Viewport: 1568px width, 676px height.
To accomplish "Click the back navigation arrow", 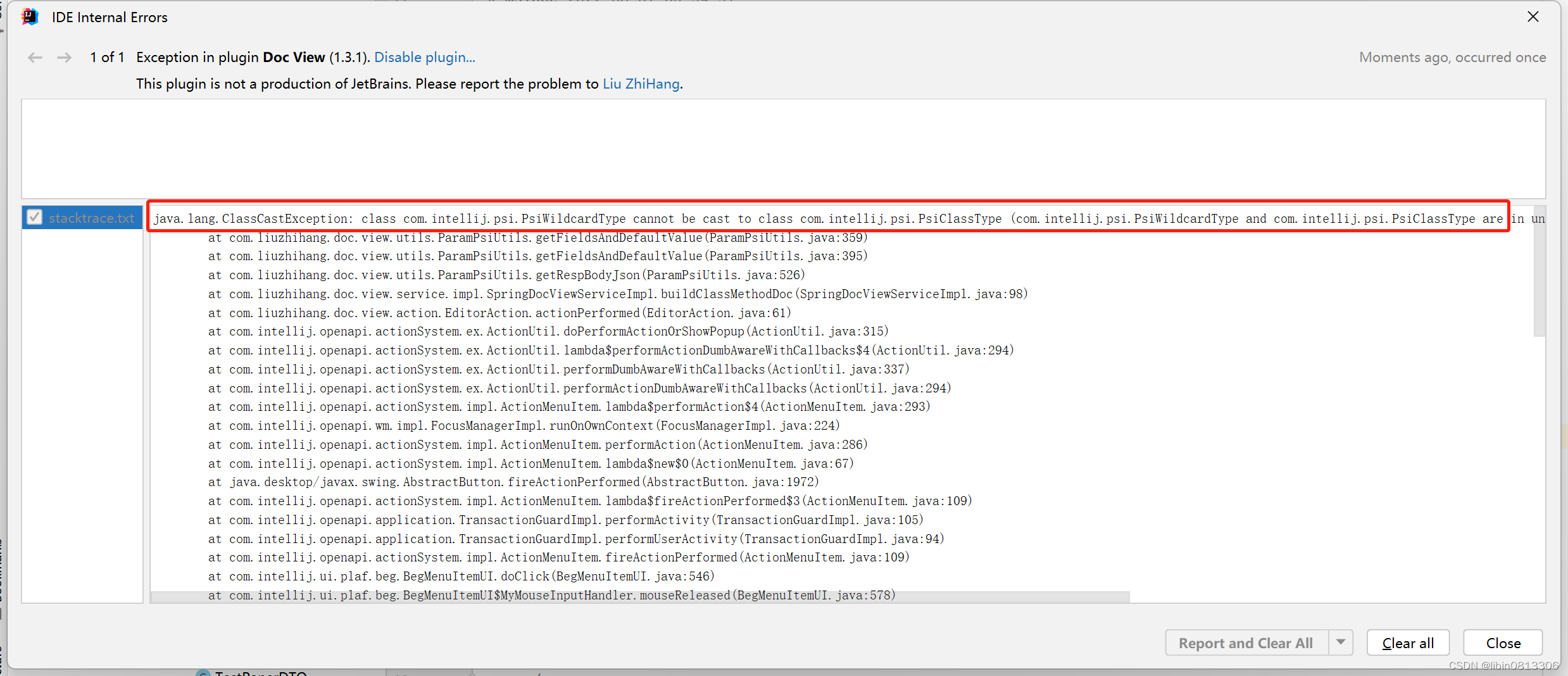I will click(x=35, y=57).
